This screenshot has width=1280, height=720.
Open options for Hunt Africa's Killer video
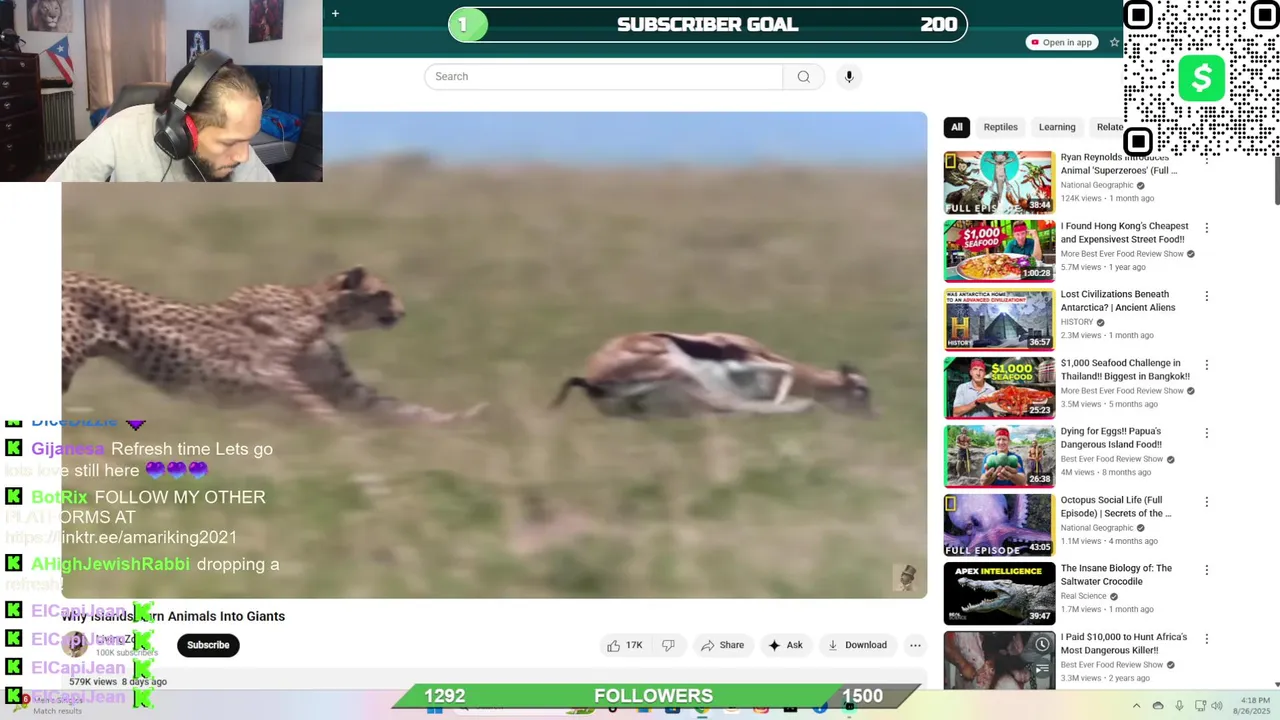click(1206, 639)
